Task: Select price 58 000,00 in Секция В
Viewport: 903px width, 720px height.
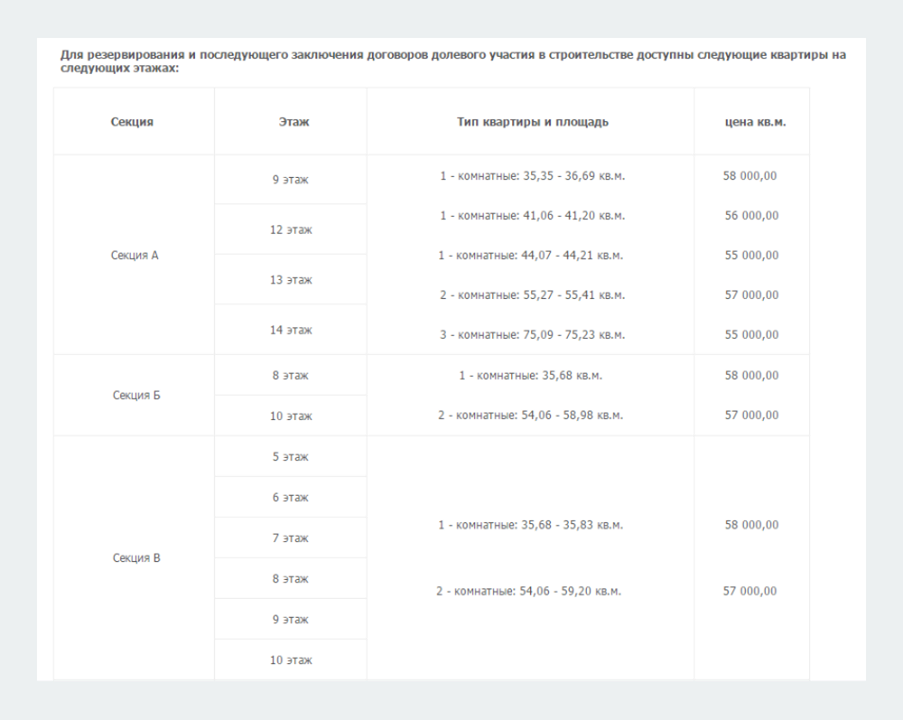Action: click(752, 525)
